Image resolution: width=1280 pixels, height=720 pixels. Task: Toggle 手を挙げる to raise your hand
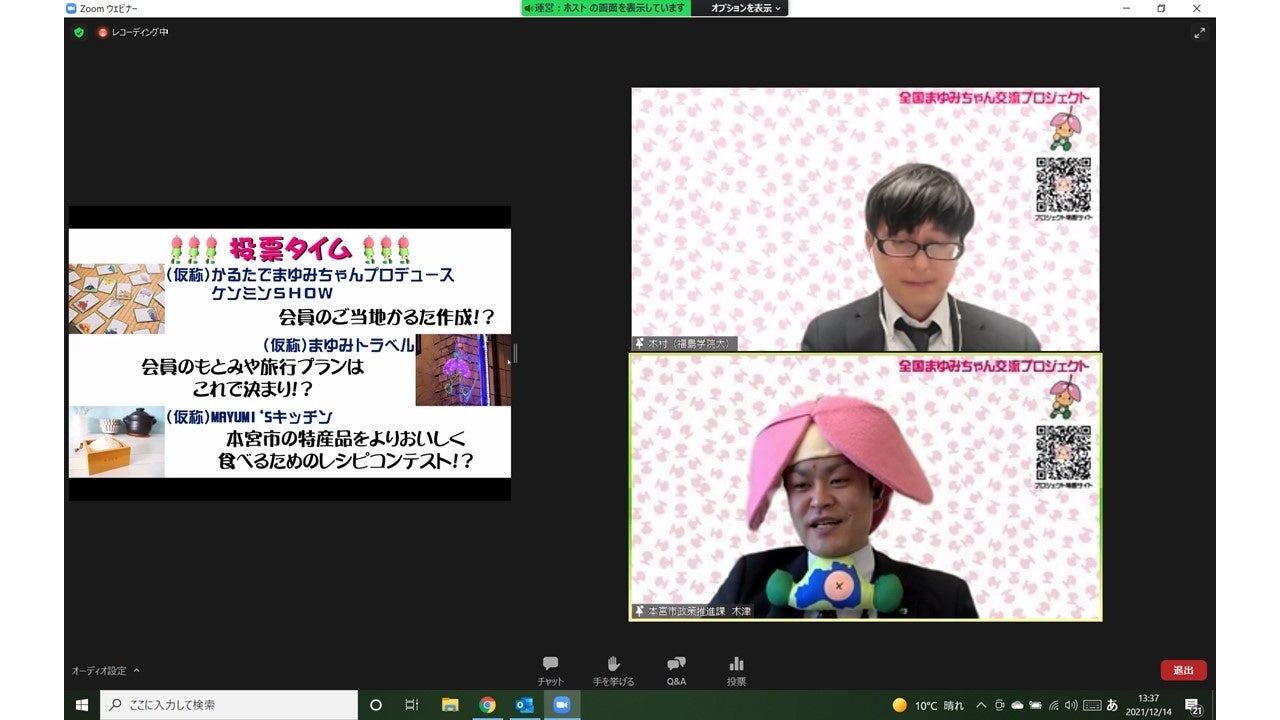pos(613,665)
